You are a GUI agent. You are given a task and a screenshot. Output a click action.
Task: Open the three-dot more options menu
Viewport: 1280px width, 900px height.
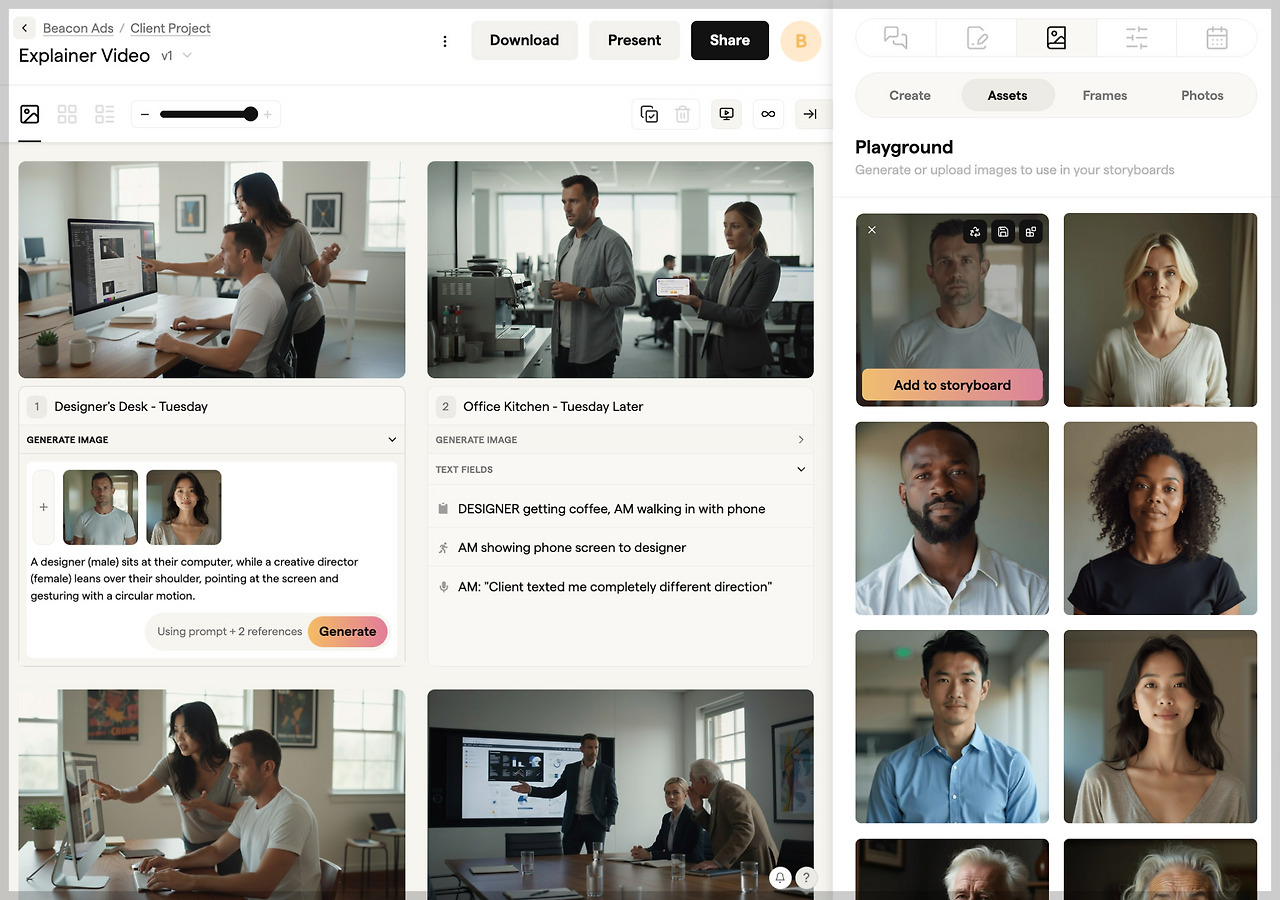pos(445,41)
